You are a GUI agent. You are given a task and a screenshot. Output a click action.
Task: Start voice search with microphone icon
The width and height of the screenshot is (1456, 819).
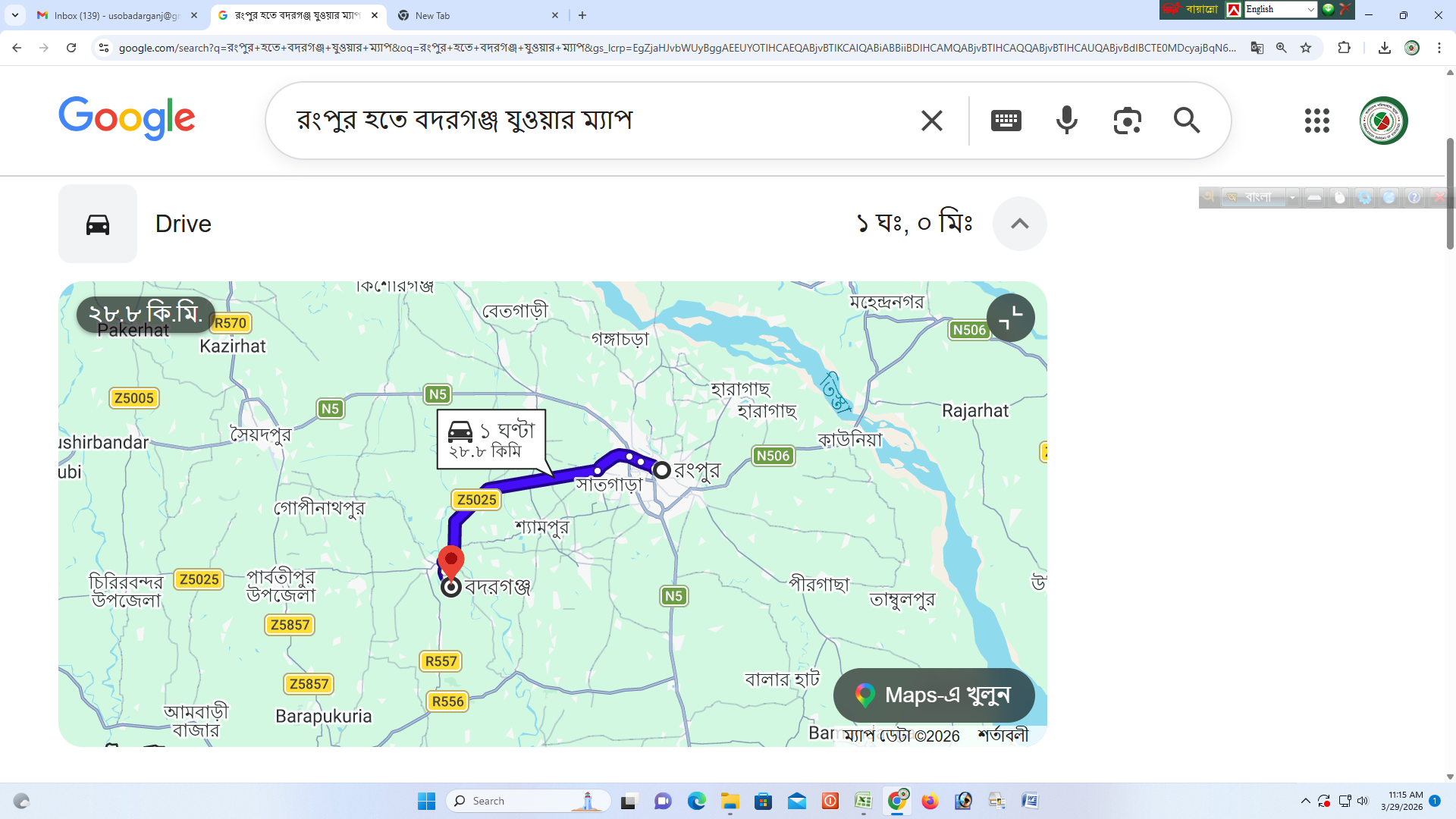[x=1066, y=121]
